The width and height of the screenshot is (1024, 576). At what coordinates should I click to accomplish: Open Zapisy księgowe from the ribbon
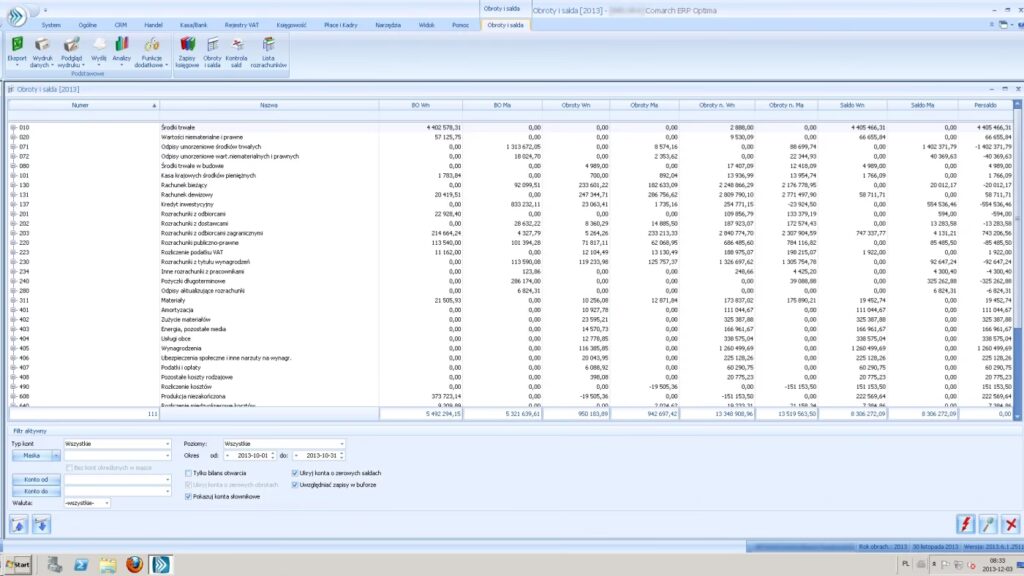click(x=187, y=45)
